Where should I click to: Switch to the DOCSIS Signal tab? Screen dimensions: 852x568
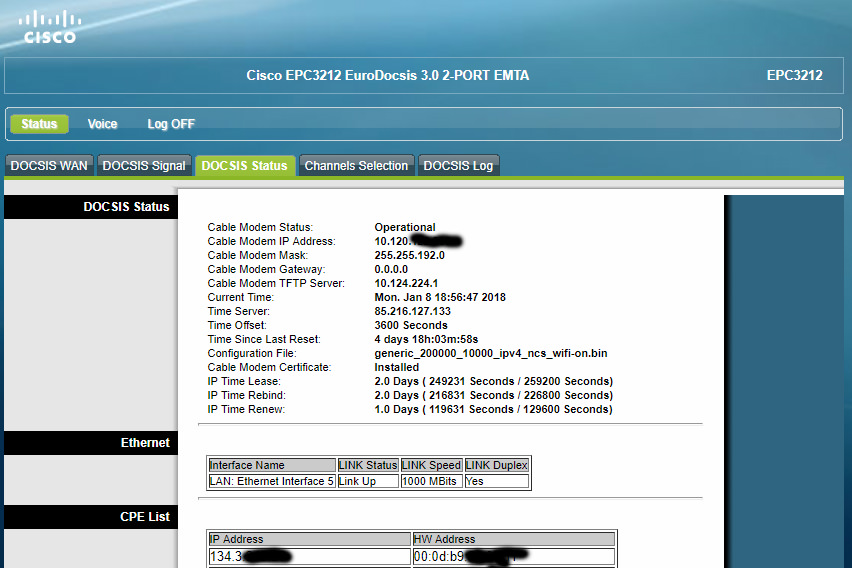(144, 166)
